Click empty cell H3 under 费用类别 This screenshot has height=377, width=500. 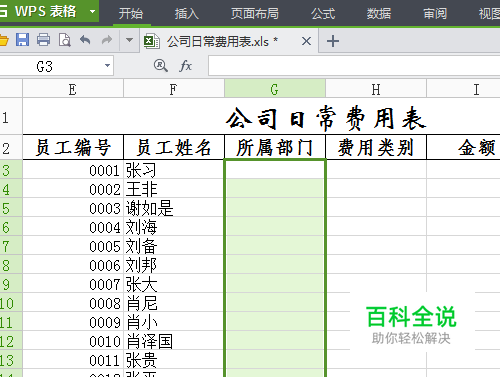tap(376, 170)
